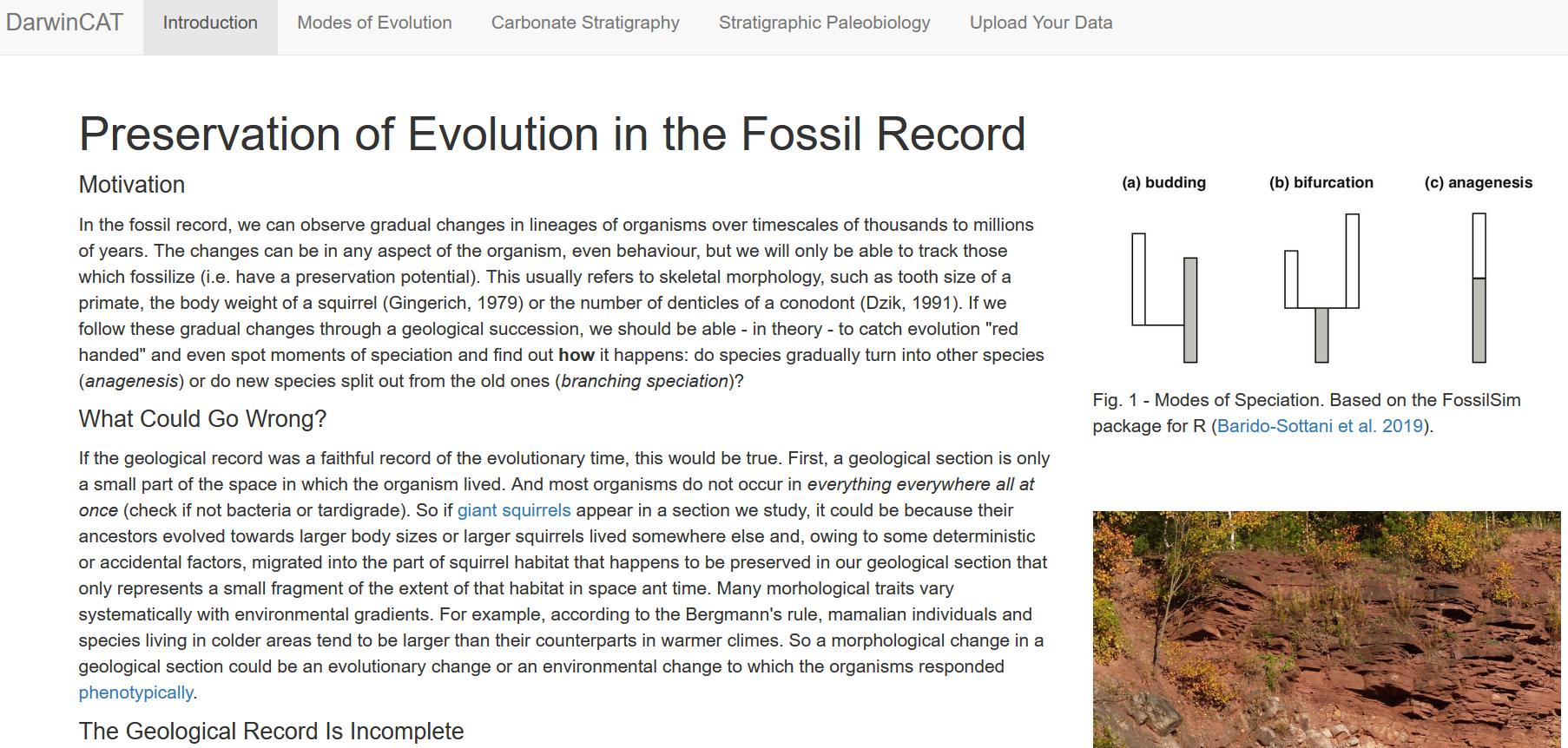Click the Motivation section heading
Viewport: 1568px width, 748px height.
132,185
